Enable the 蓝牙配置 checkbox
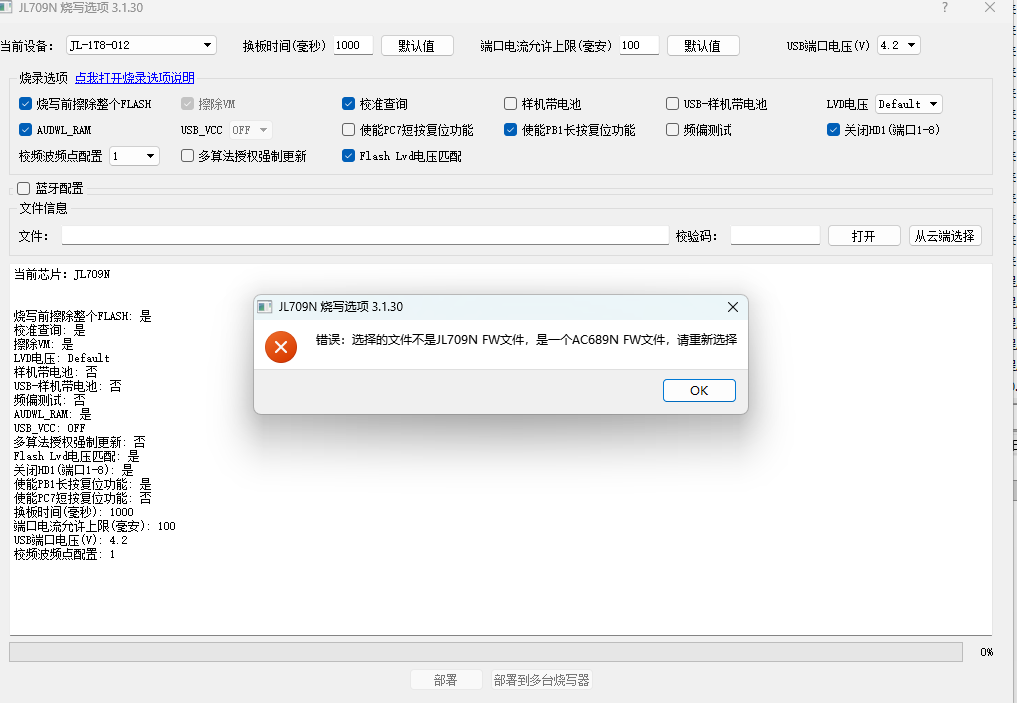This screenshot has height=703, width=1017. (x=24, y=188)
